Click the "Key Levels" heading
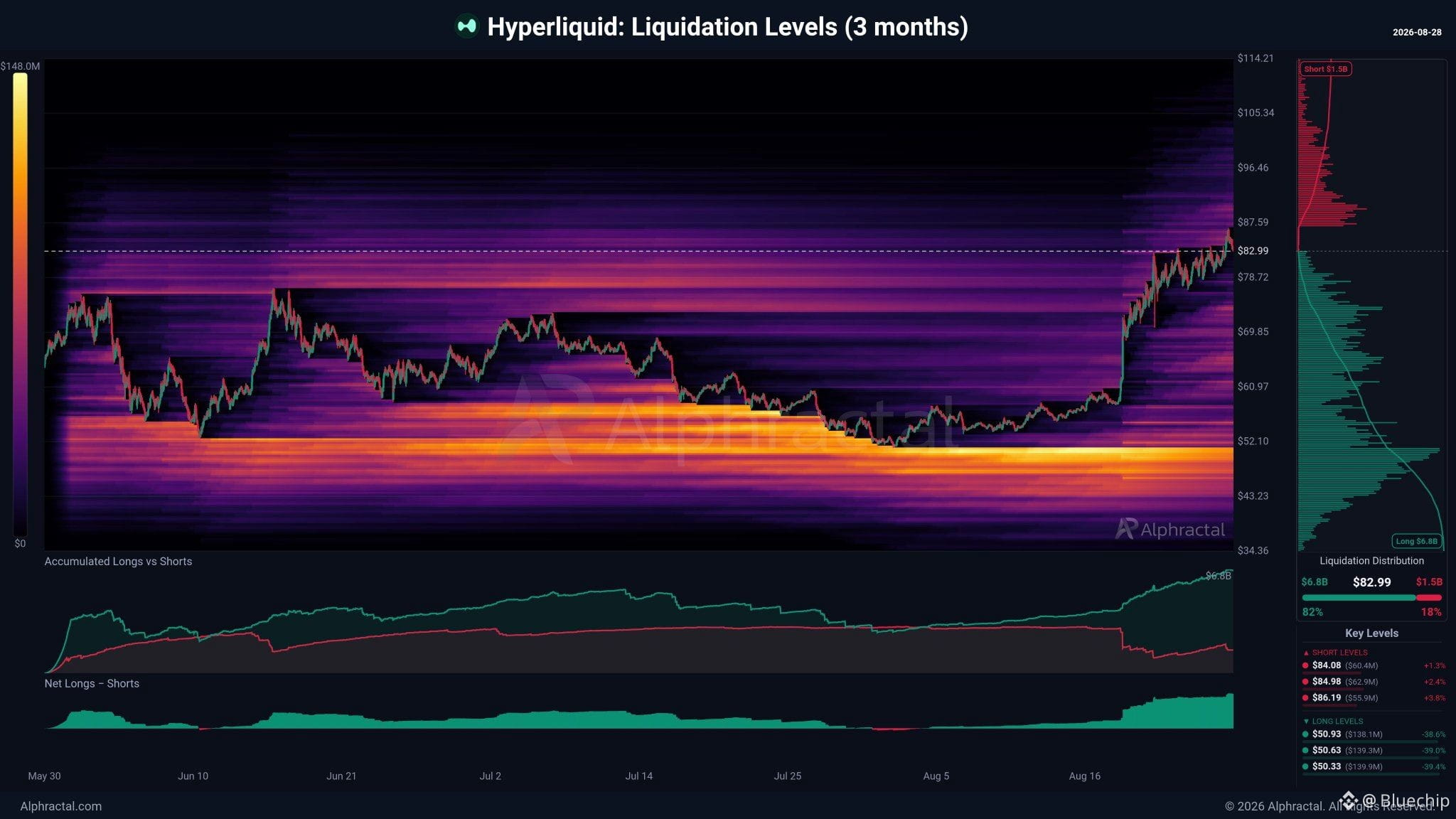The image size is (1456, 819). point(1371,633)
